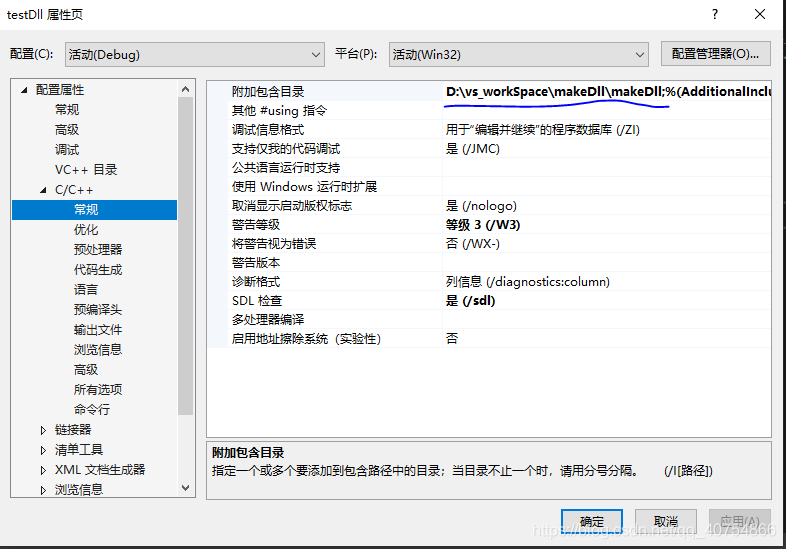
Task: Select 预处理器 under C/C++
Action: coord(98,250)
